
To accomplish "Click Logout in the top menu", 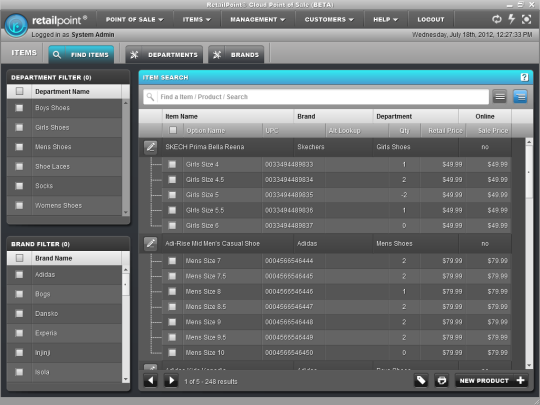I will pos(431,20).
